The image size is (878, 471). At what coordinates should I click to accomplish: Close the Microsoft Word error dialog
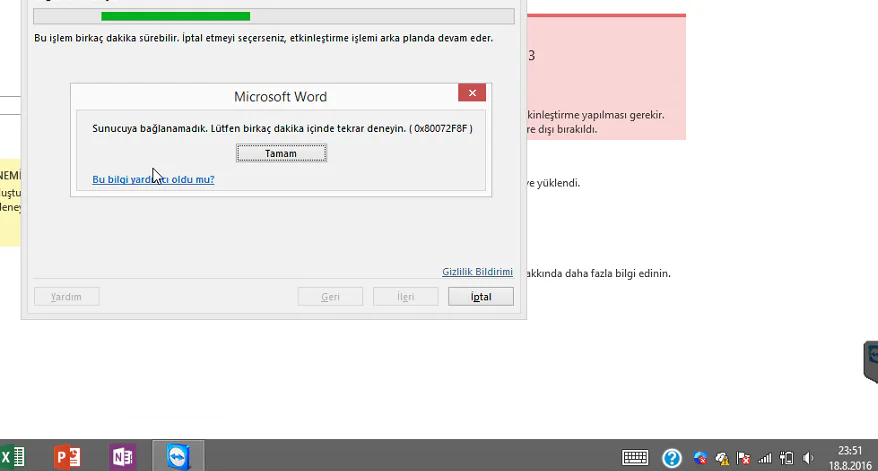coord(472,93)
